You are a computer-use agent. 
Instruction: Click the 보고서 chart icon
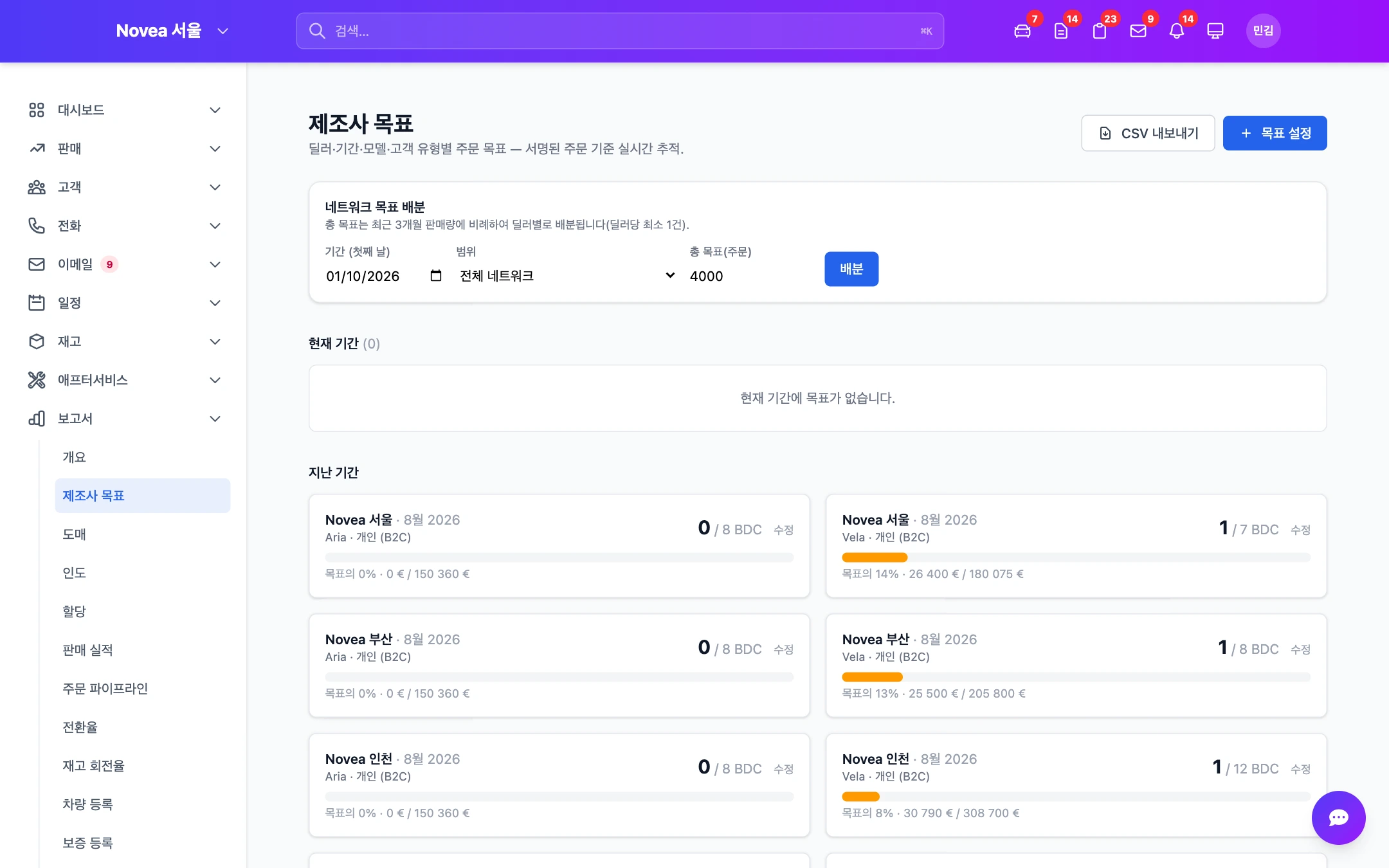pos(37,419)
